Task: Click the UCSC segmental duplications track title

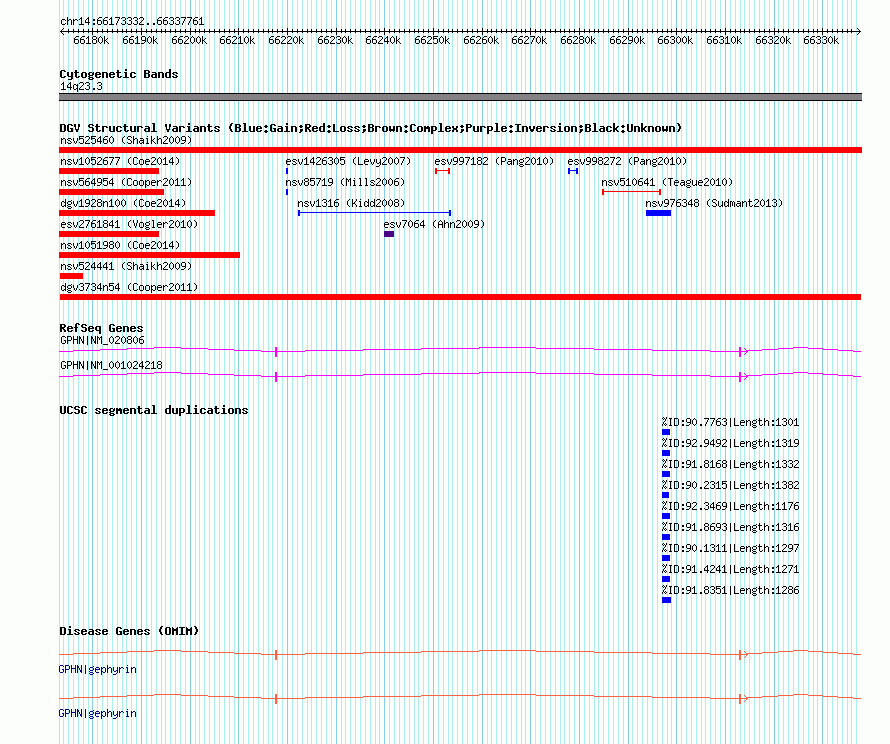Action: pos(154,410)
